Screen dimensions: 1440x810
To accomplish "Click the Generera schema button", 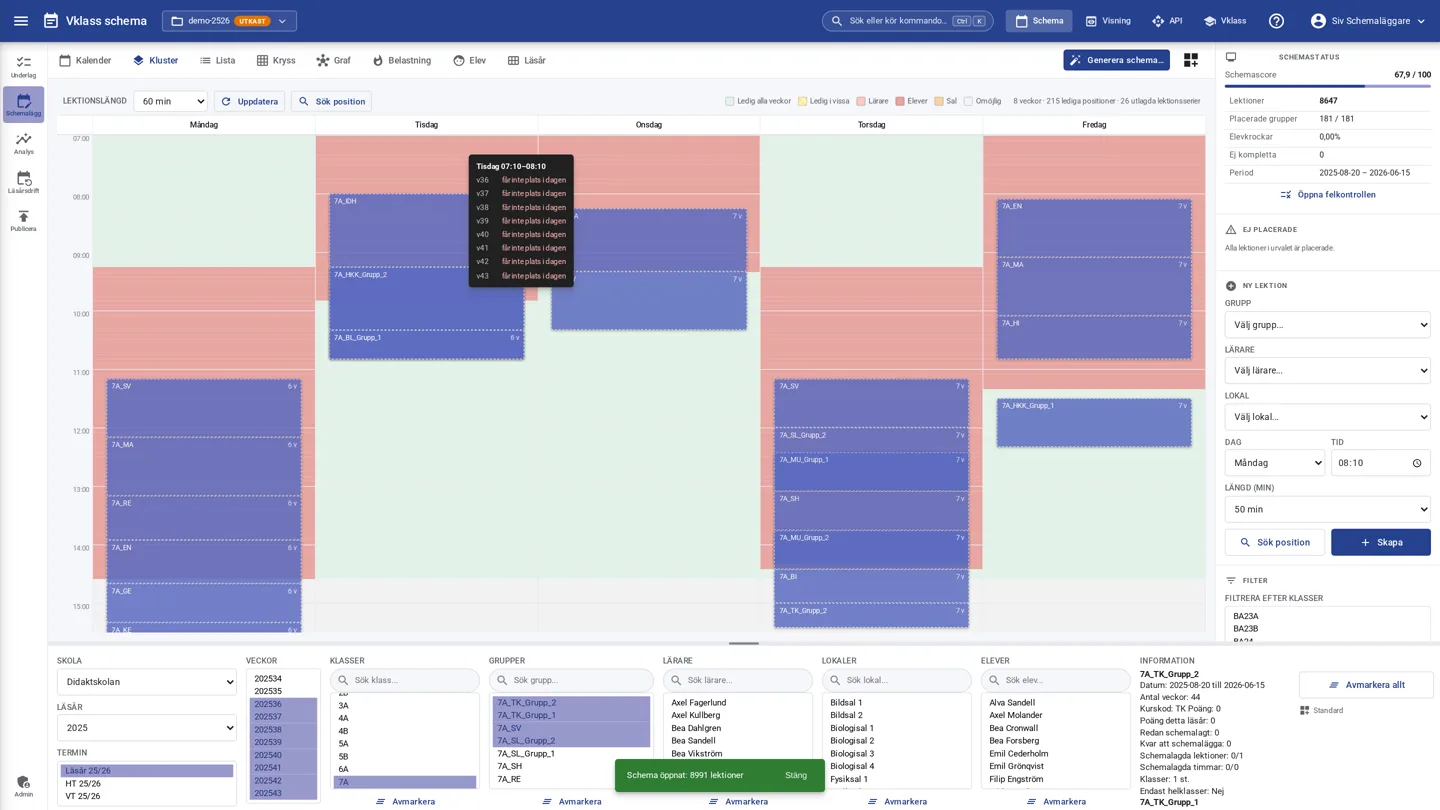I will pos(1116,60).
